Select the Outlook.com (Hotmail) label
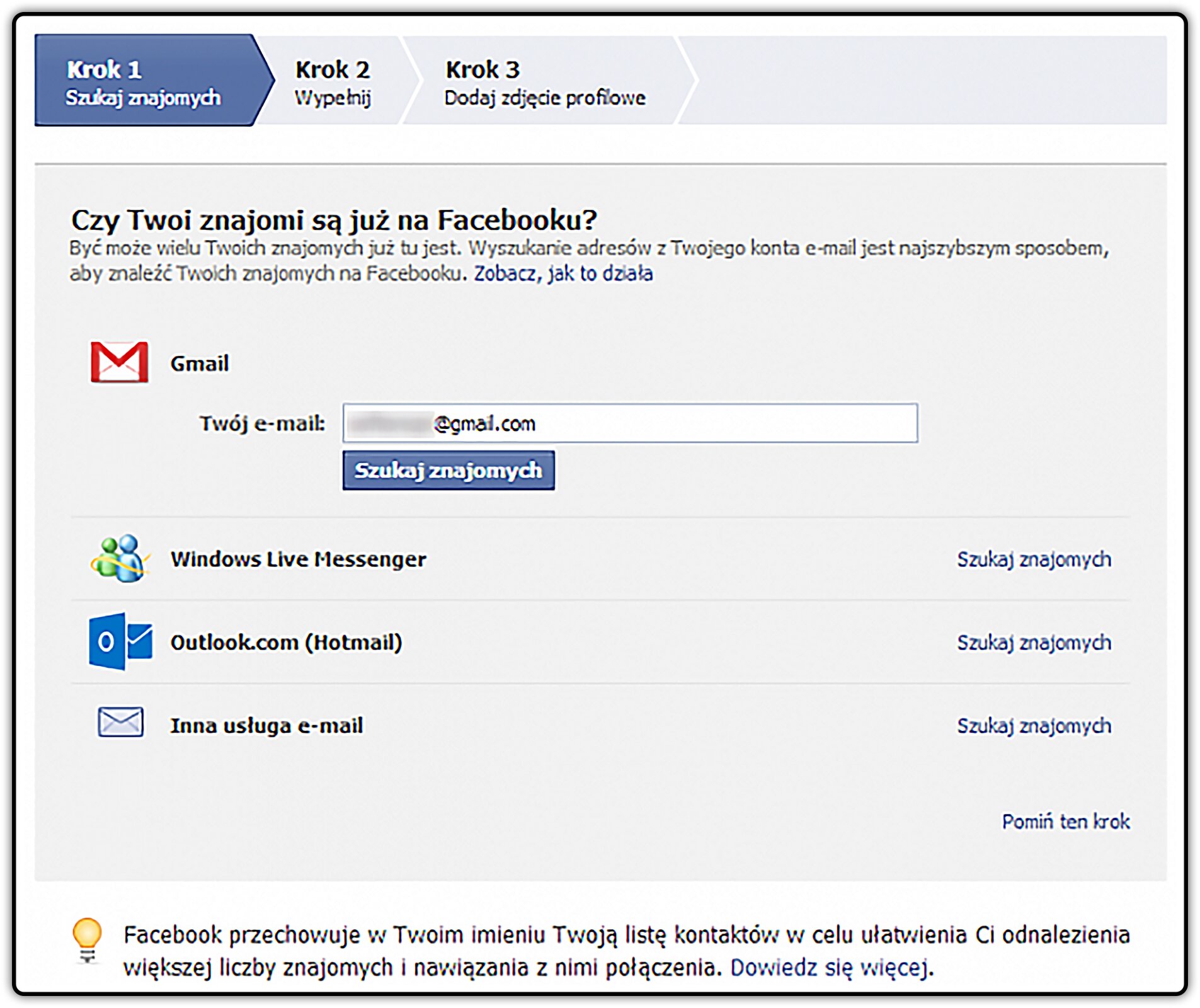This screenshot has width=1200, height=1008. pyautogui.click(x=286, y=642)
